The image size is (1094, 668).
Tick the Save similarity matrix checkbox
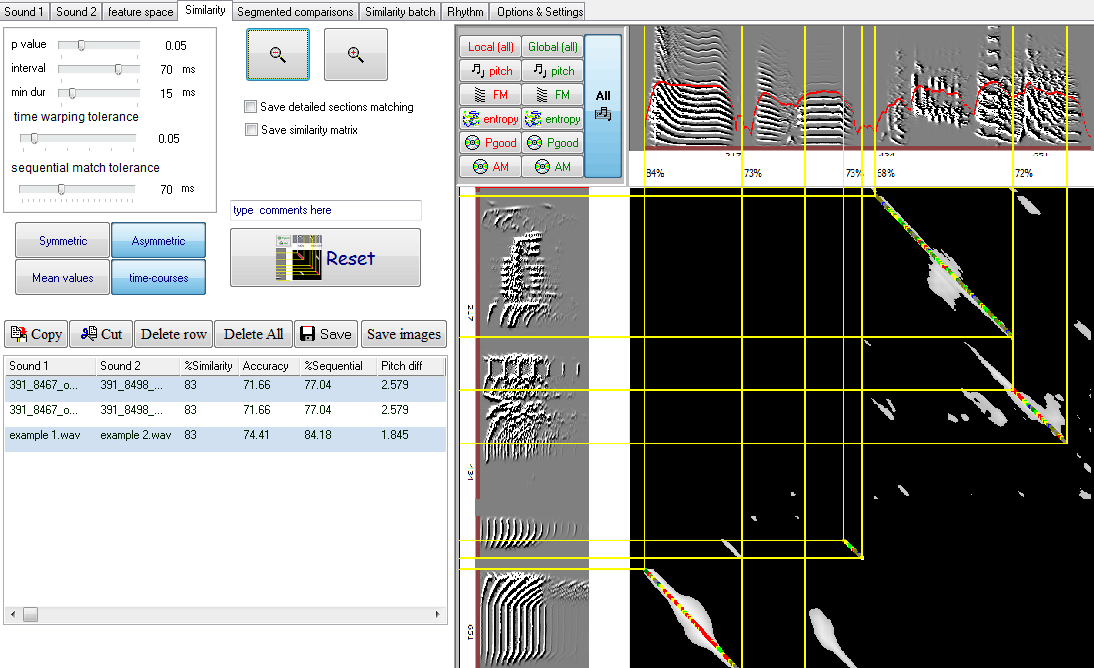pos(250,130)
